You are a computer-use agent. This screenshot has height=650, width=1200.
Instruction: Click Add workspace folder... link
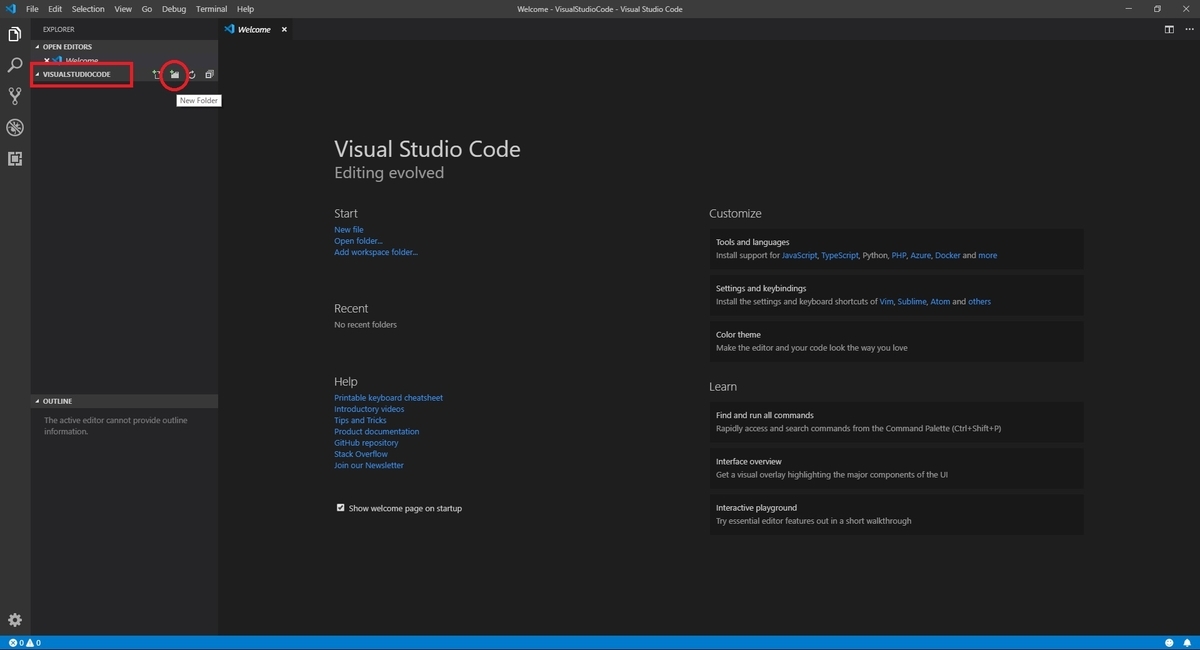[x=376, y=252]
